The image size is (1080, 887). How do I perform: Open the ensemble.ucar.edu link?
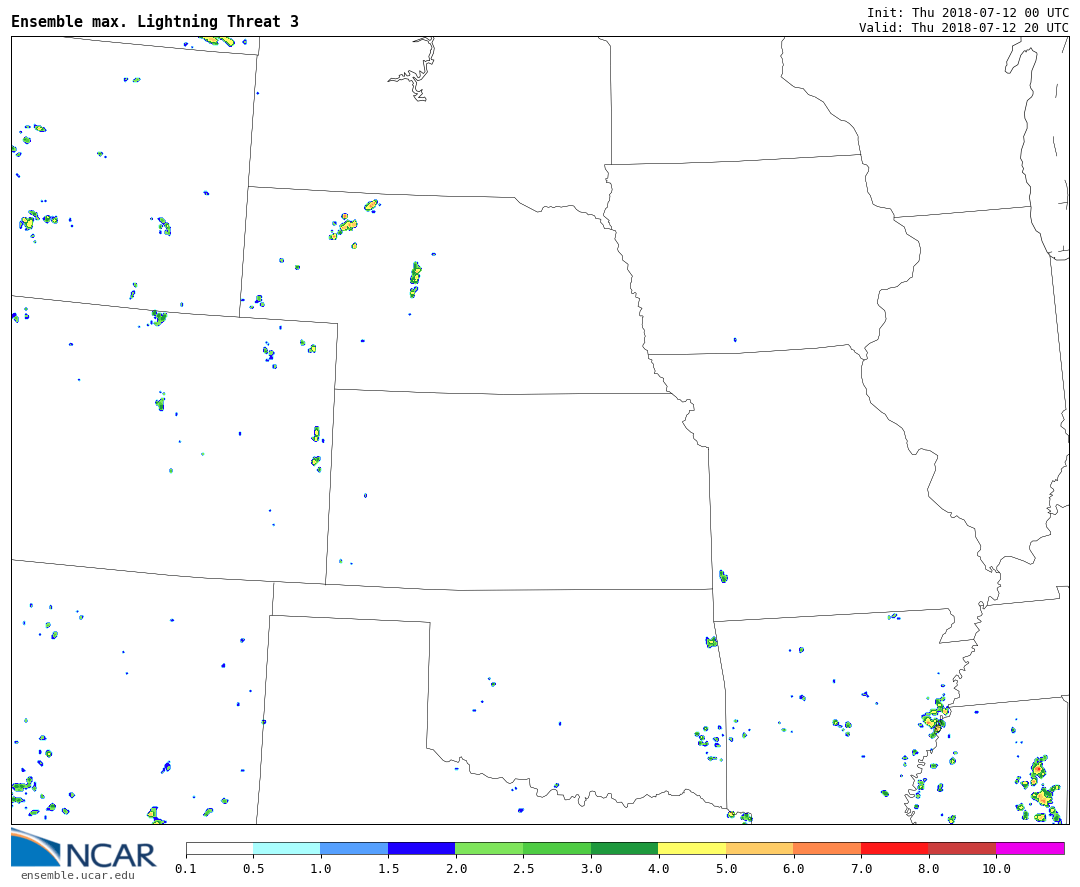[x=77, y=876]
